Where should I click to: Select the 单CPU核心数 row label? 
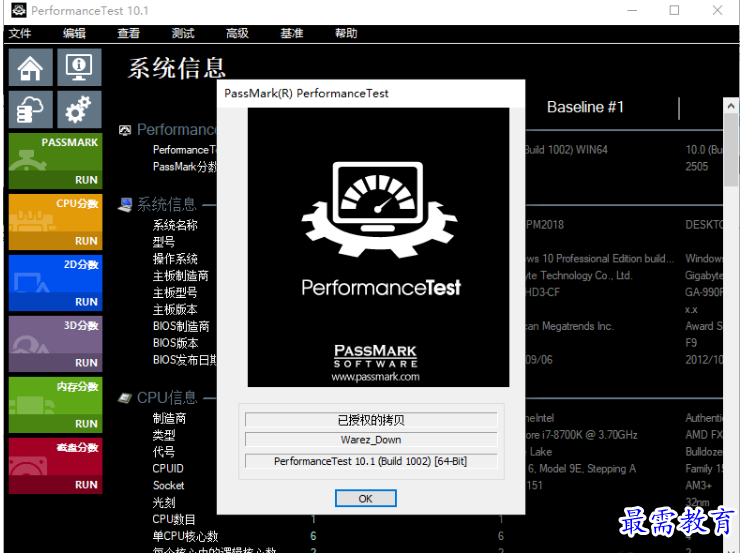pos(185,536)
